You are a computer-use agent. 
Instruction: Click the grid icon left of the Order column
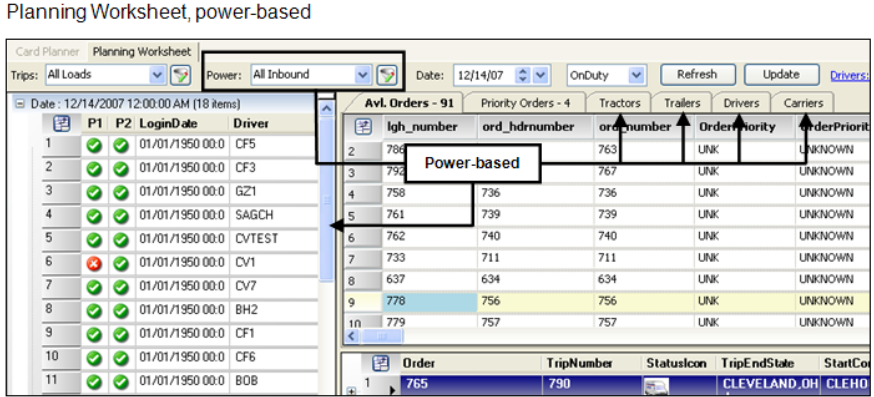[381, 364]
